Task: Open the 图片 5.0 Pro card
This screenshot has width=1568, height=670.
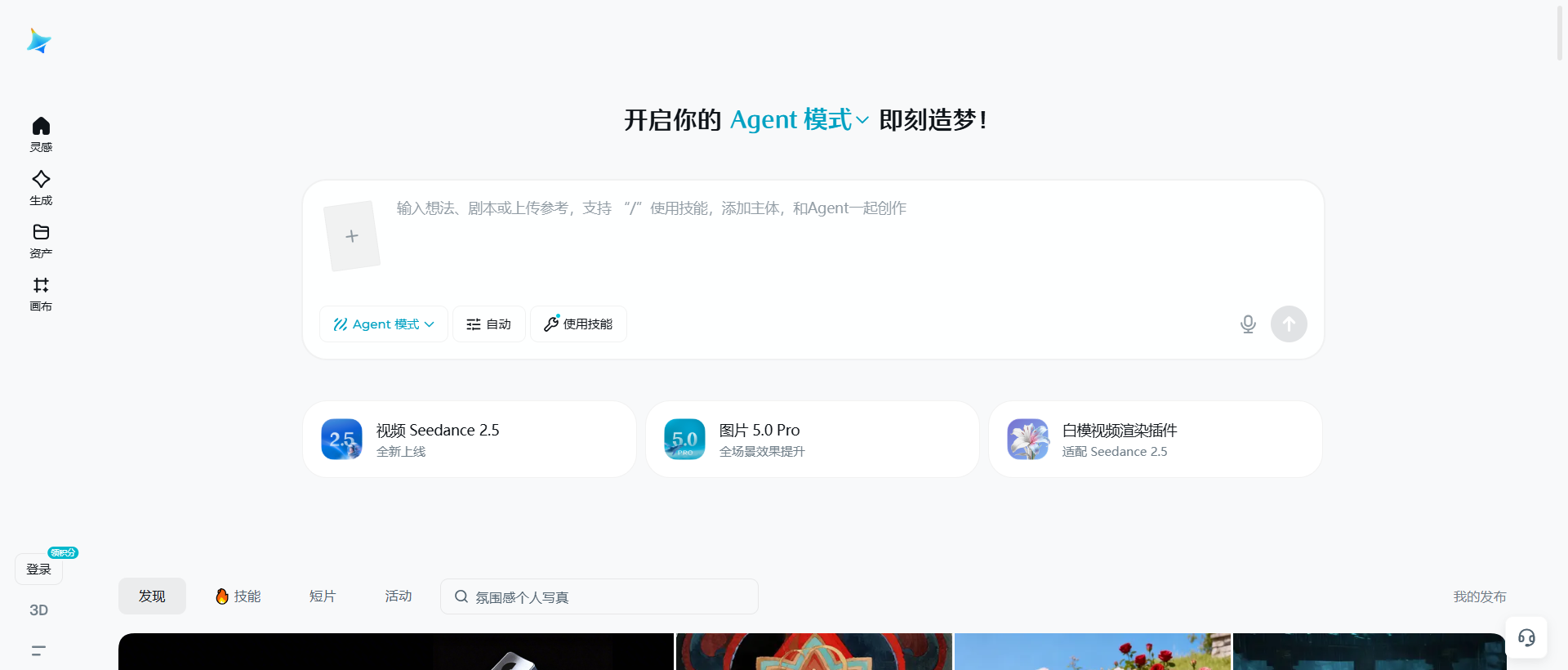Action: click(x=813, y=440)
